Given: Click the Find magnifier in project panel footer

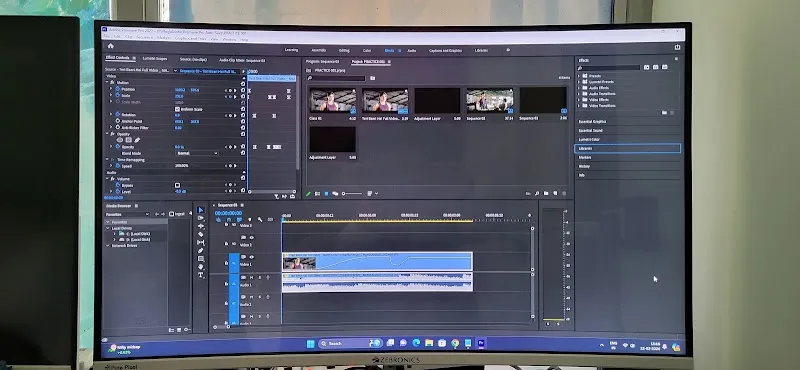Looking at the screenshot, I should [x=537, y=193].
